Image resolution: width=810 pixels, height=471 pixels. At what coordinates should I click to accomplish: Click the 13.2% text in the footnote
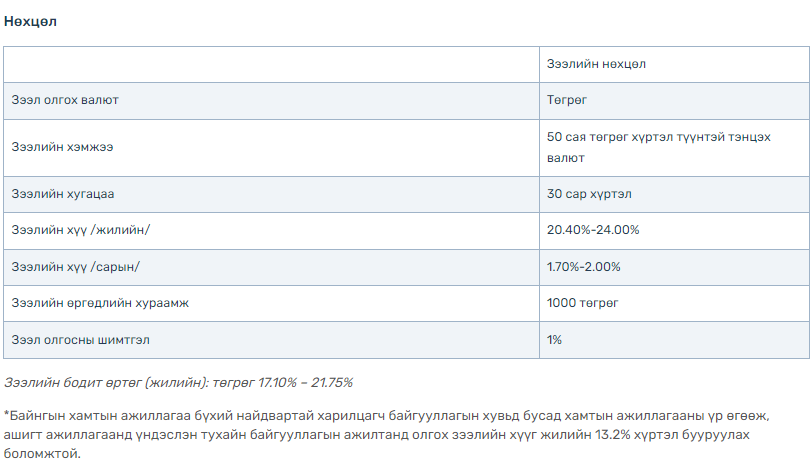tap(613, 434)
